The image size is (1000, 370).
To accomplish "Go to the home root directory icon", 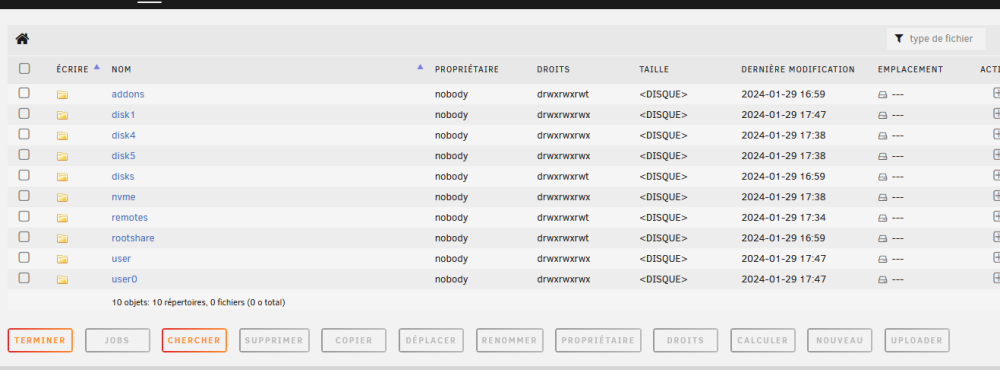I will pos(22,39).
